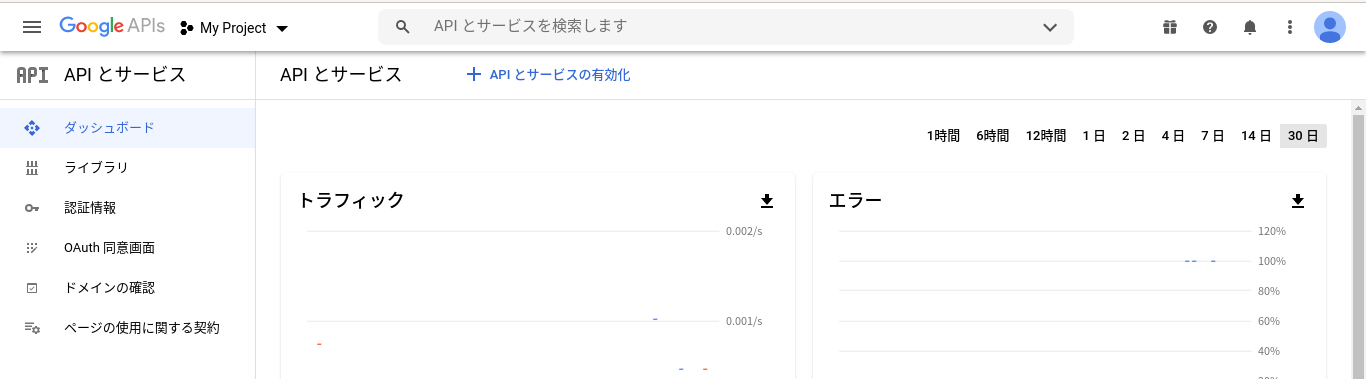This screenshot has width=1366, height=379.
Task: Download the エラー chart data
Action: click(x=1298, y=201)
